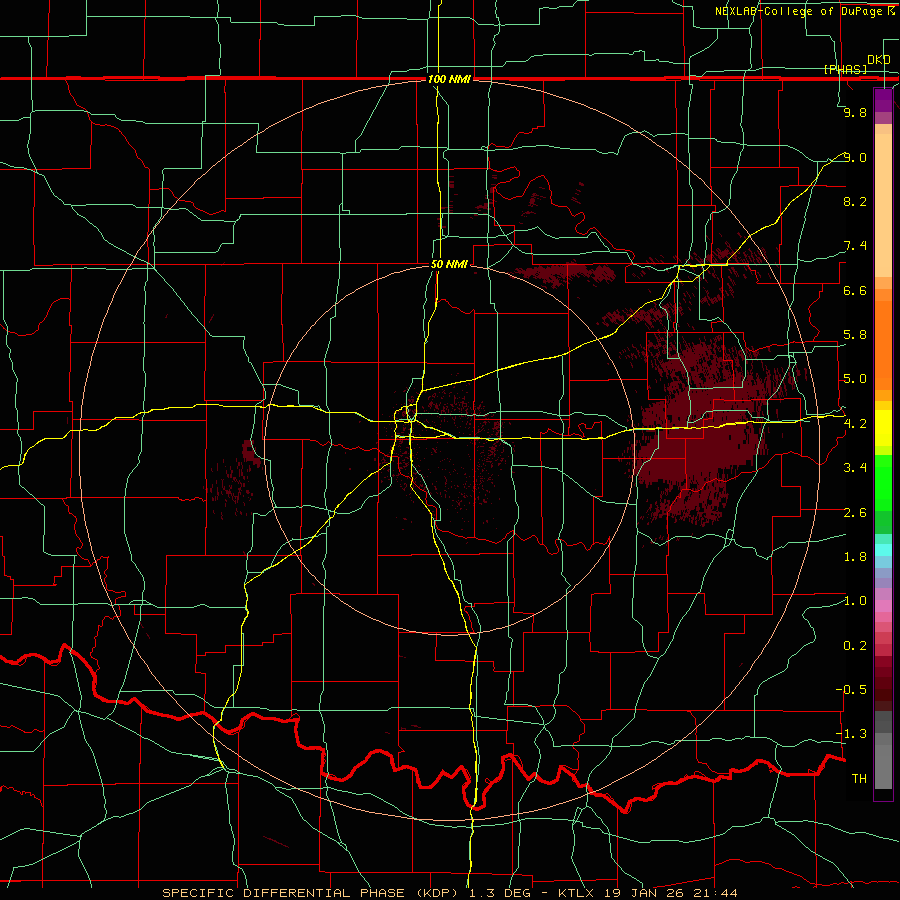The image size is (900, 900).
Task: Click the 5.8 scale value
Action: coord(855,335)
